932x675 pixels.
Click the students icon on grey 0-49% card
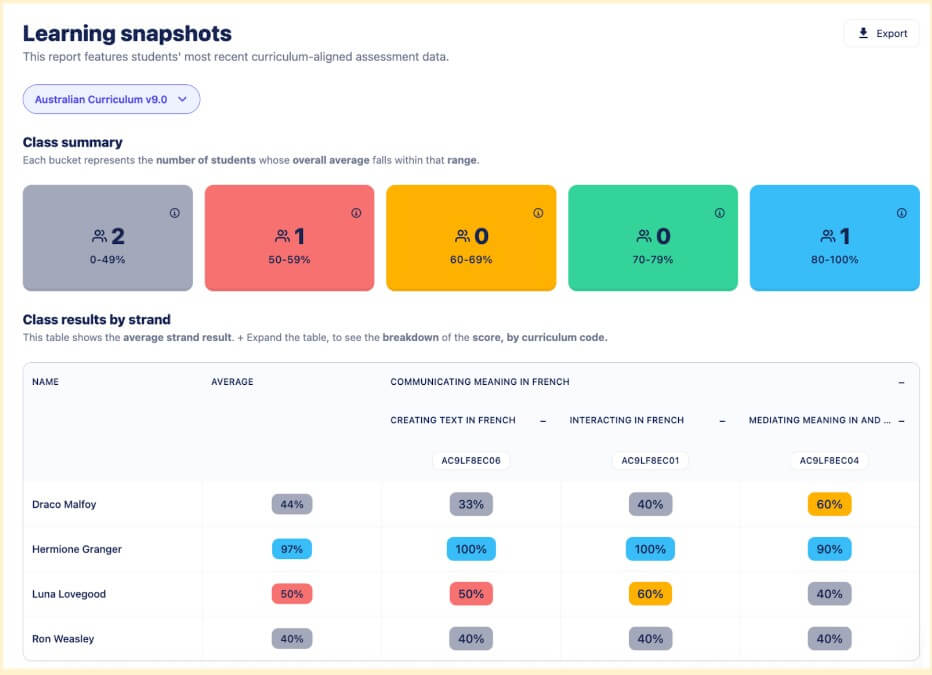pyautogui.click(x=99, y=237)
